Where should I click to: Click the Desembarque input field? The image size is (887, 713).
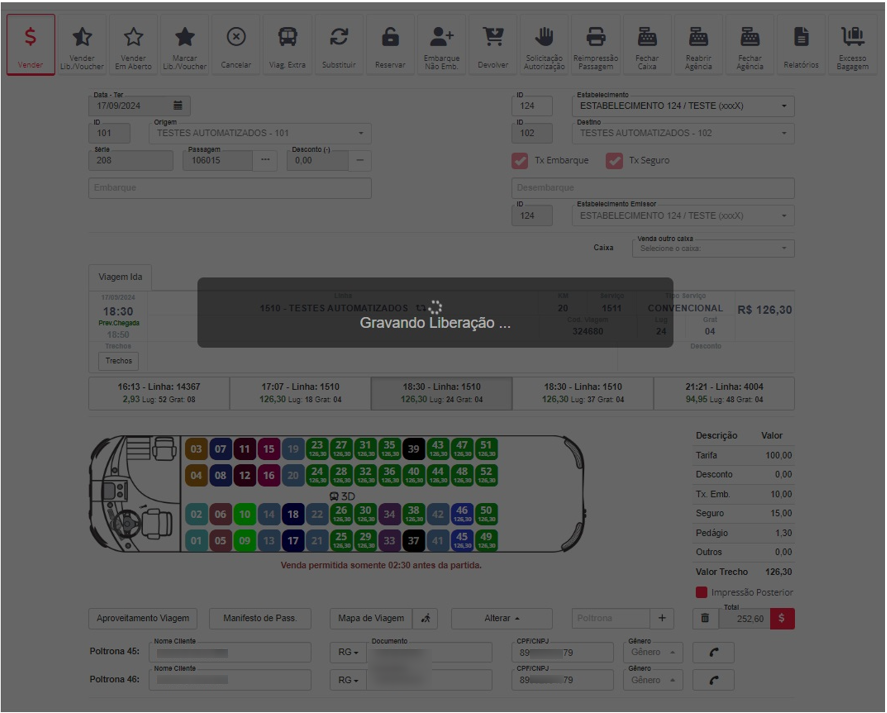pyautogui.click(x=653, y=188)
